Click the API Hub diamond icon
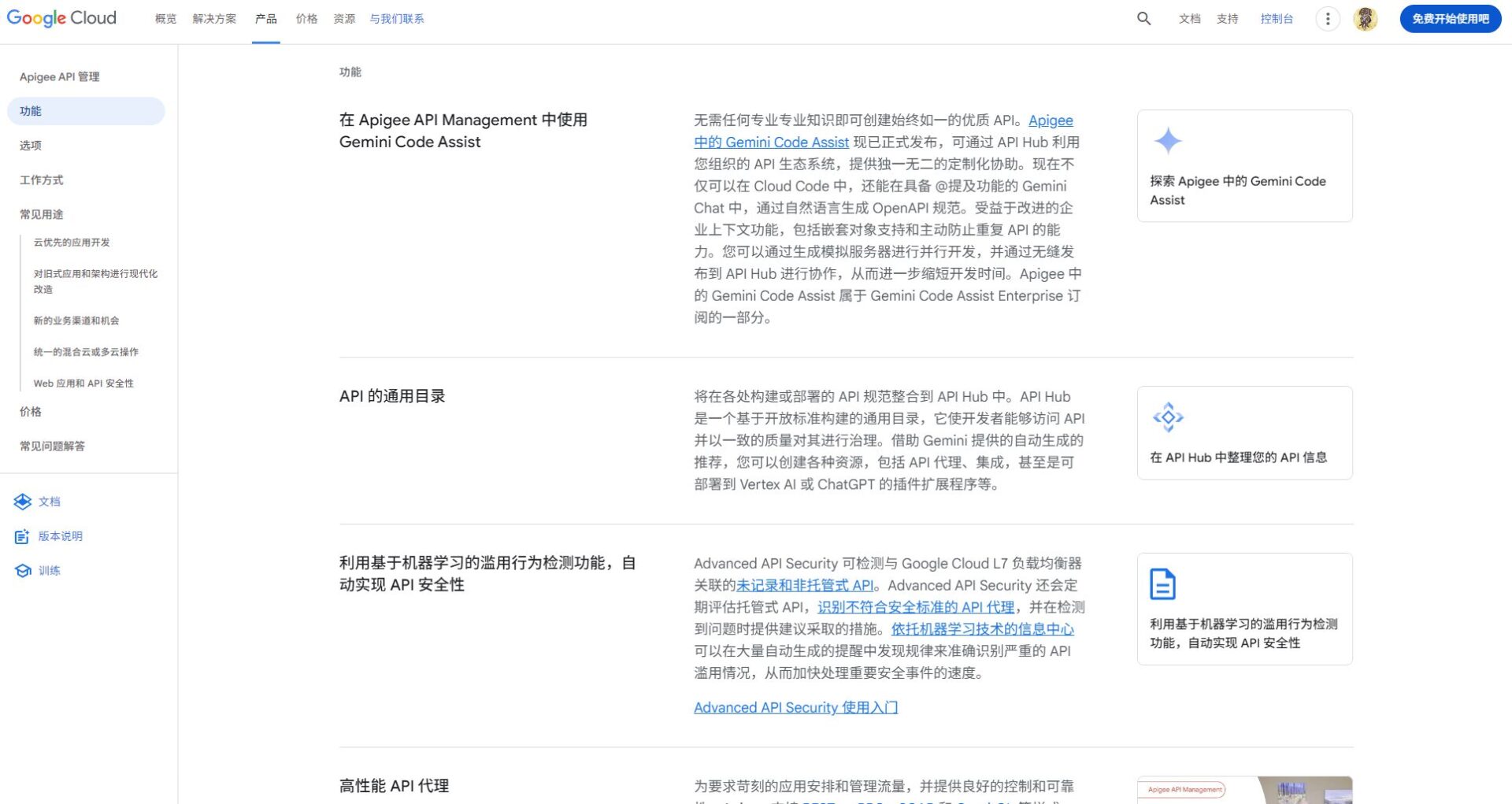1512x804 pixels. [x=1168, y=417]
